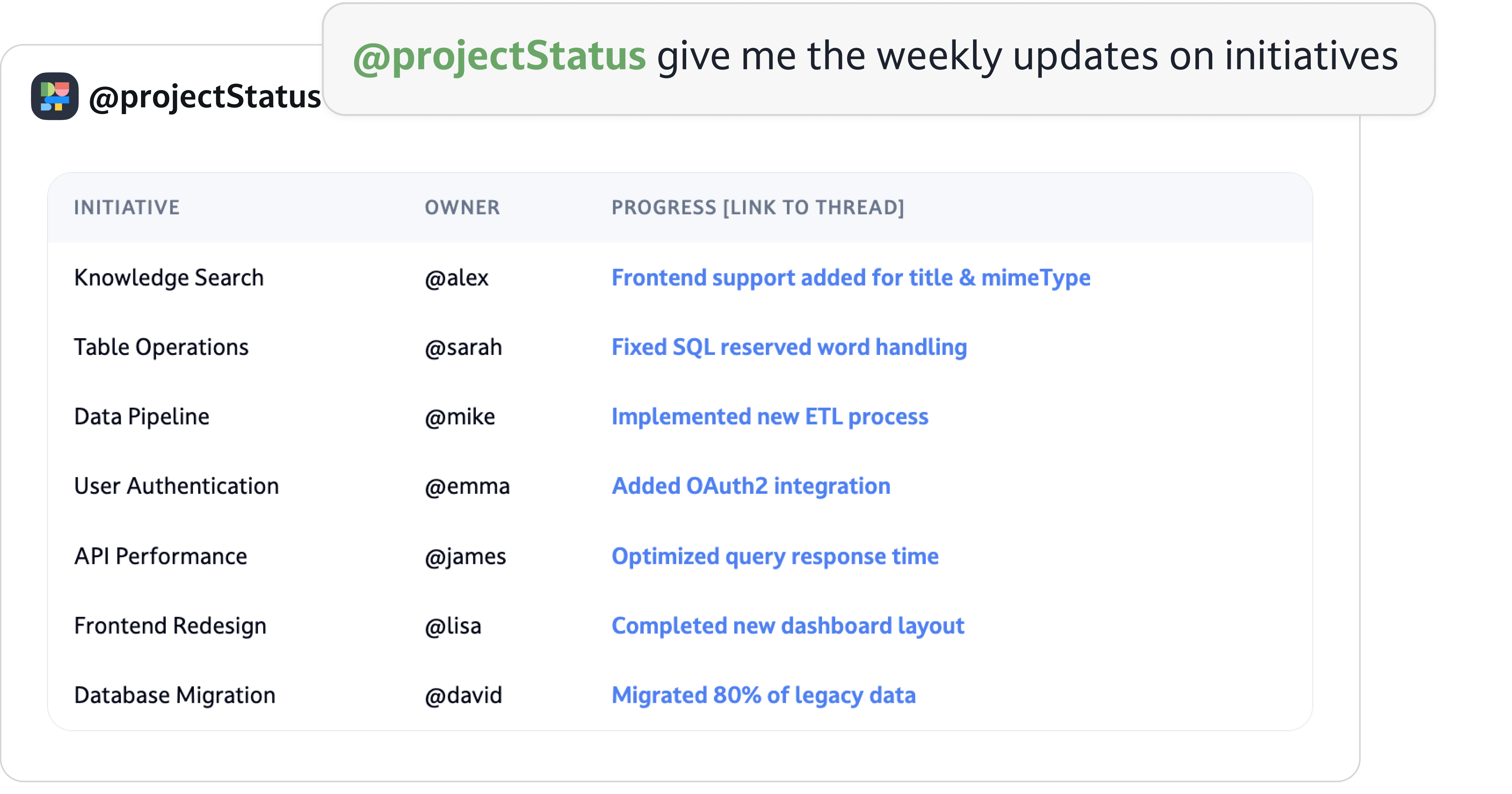Click the projectStatus app logo icon

pos(55,96)
